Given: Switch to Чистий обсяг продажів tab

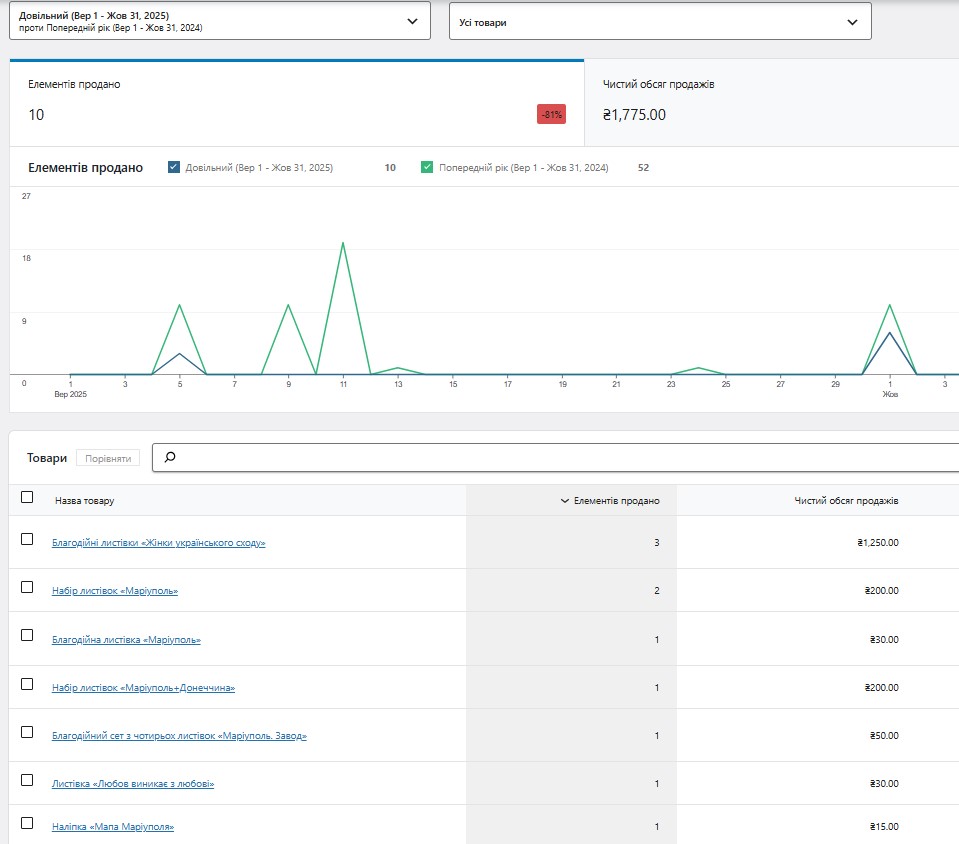Looking at the screenshot, I should [x=770, y=103].
